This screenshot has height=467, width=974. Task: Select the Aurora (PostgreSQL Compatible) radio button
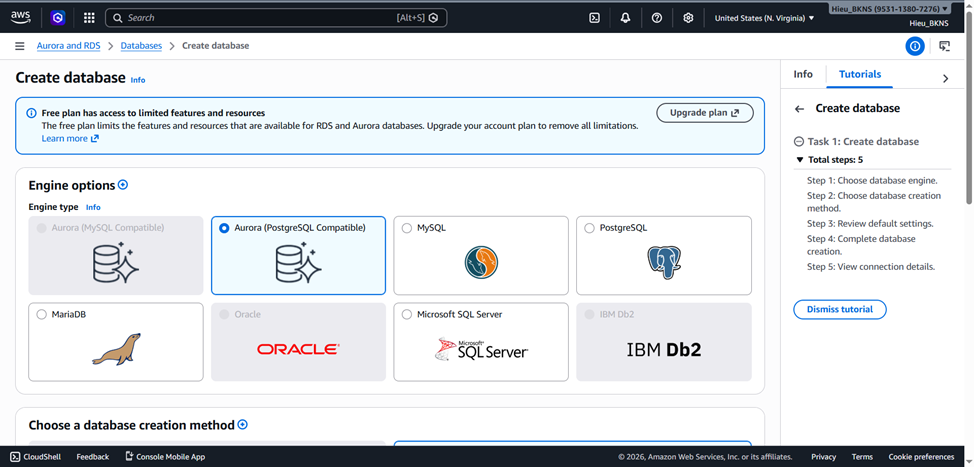click(224, 228)
